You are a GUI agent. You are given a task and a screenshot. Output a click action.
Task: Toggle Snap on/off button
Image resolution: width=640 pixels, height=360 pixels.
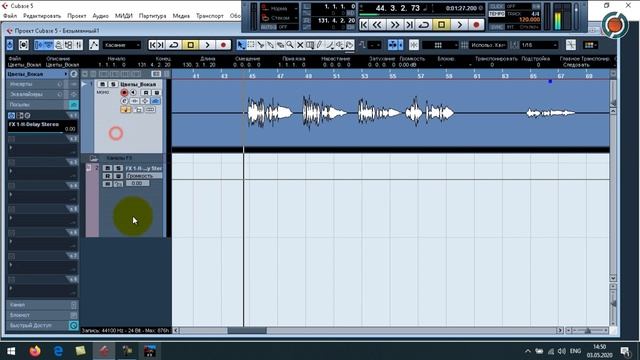(413, 45)
